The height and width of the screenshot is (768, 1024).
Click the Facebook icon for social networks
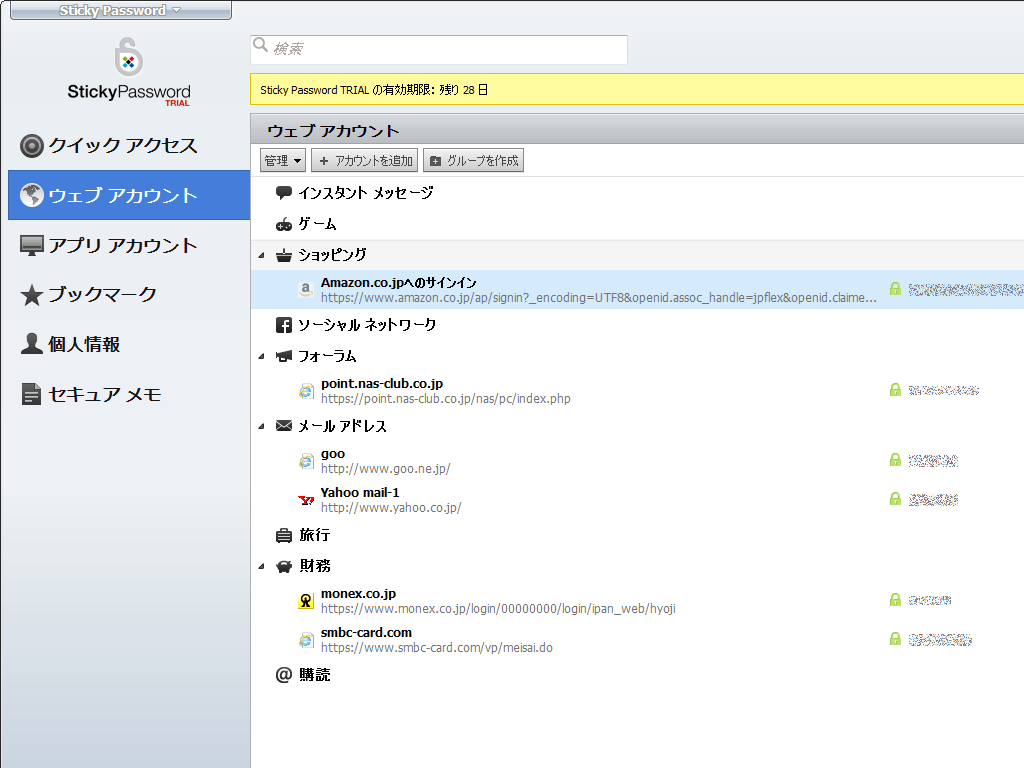[x=283, y=325]
